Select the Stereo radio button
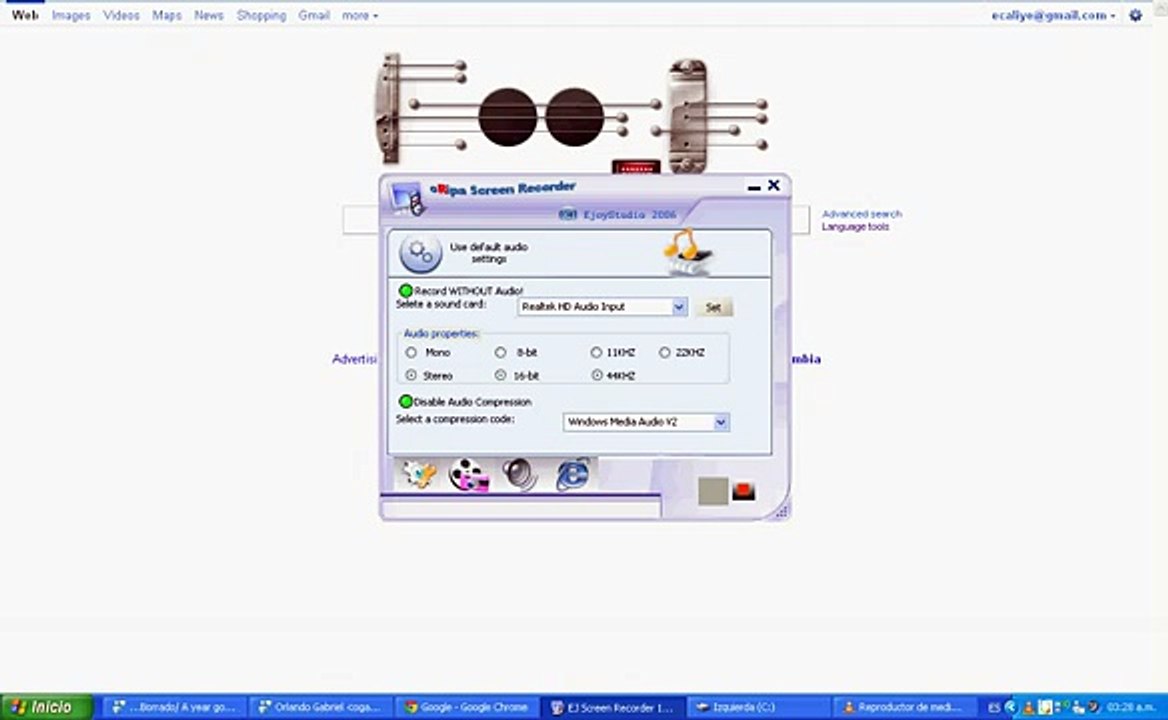Viewport: 1168px width, 720px height. [x=411, y=375]
